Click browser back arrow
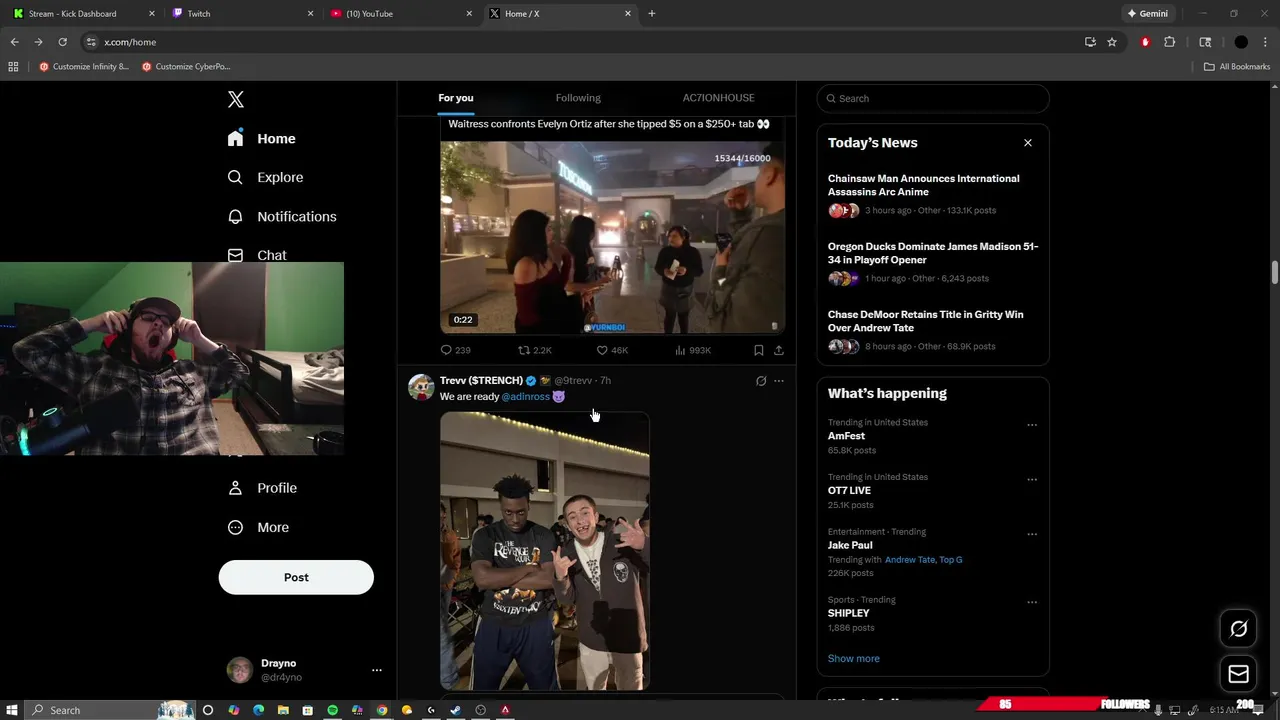The height and width of the screenshot is (720, 1280). point(14,42)
